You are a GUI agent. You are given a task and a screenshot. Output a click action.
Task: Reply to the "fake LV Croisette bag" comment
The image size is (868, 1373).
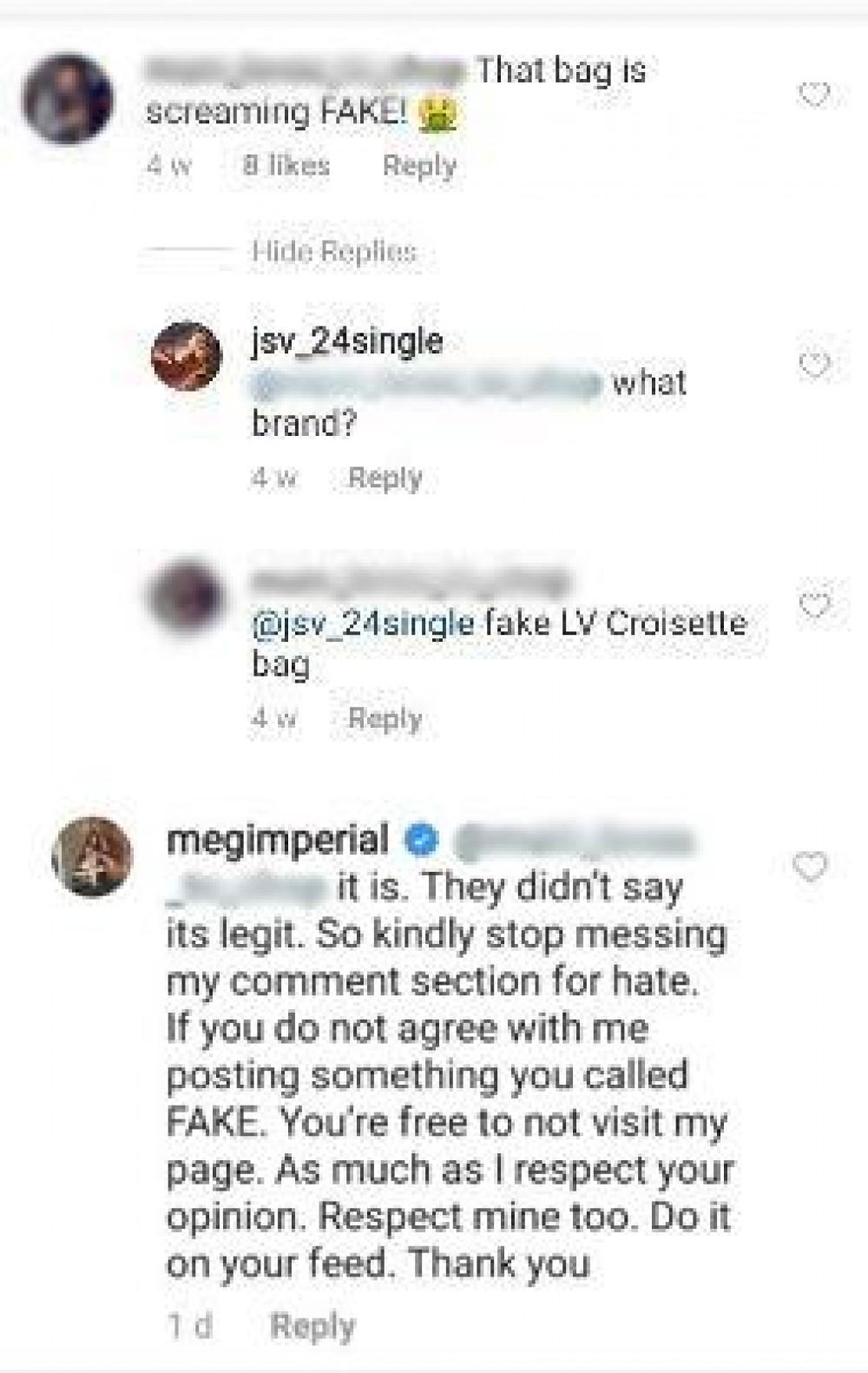385,718
